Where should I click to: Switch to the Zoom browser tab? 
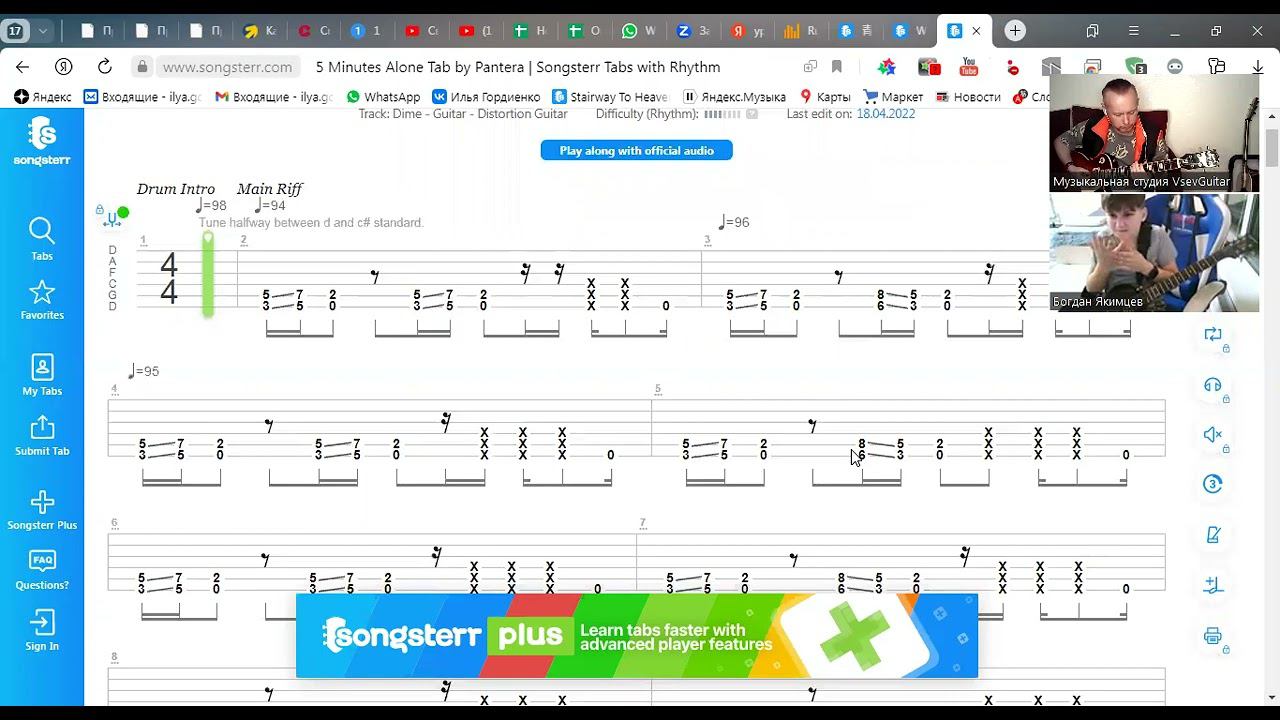tap(692, 31)
